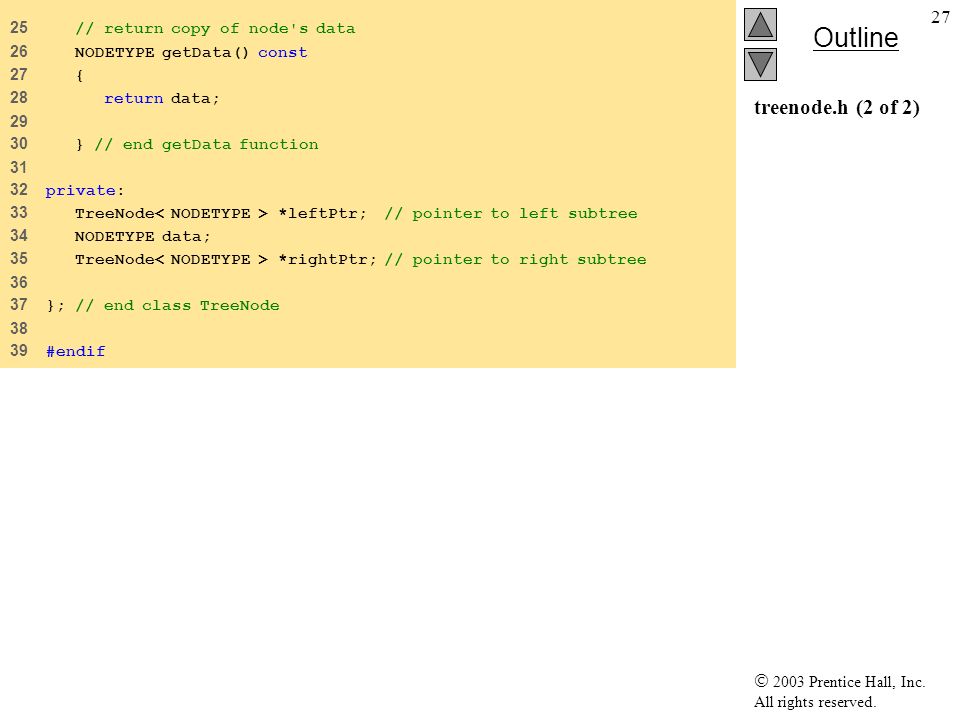This screenshot has height=720, width=960.
Task: Click the opening brace on line 27
Action: pos(80,75)
